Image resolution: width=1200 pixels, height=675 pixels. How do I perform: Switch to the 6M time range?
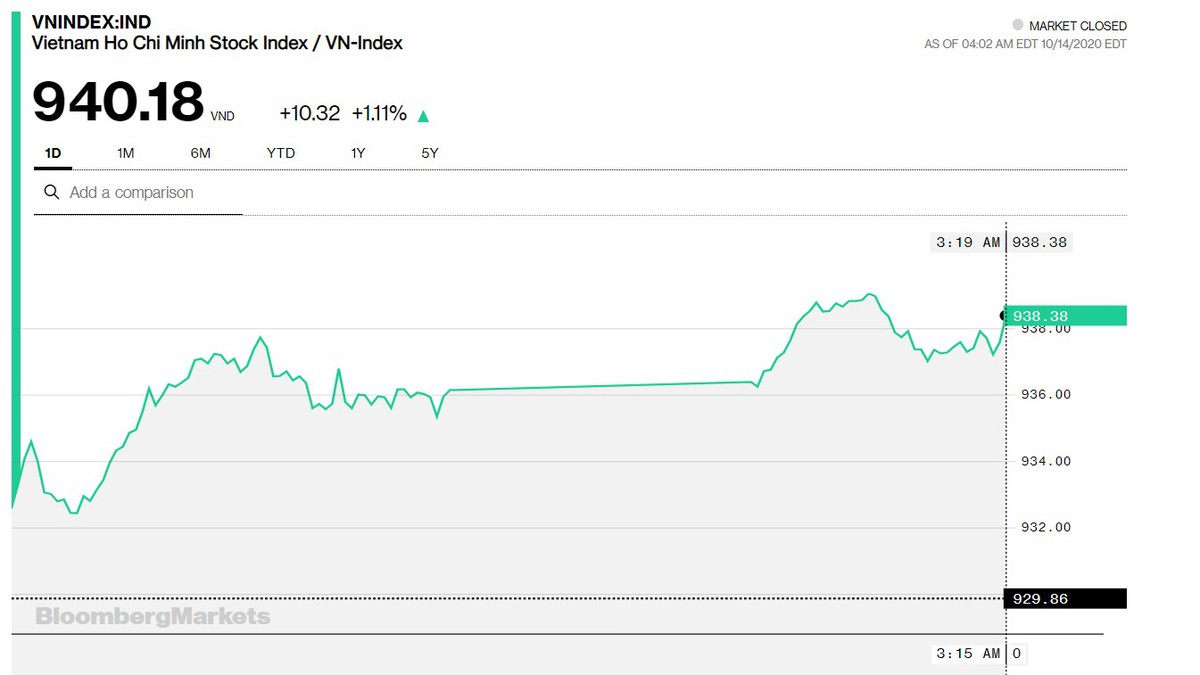[x=200, y=153]
